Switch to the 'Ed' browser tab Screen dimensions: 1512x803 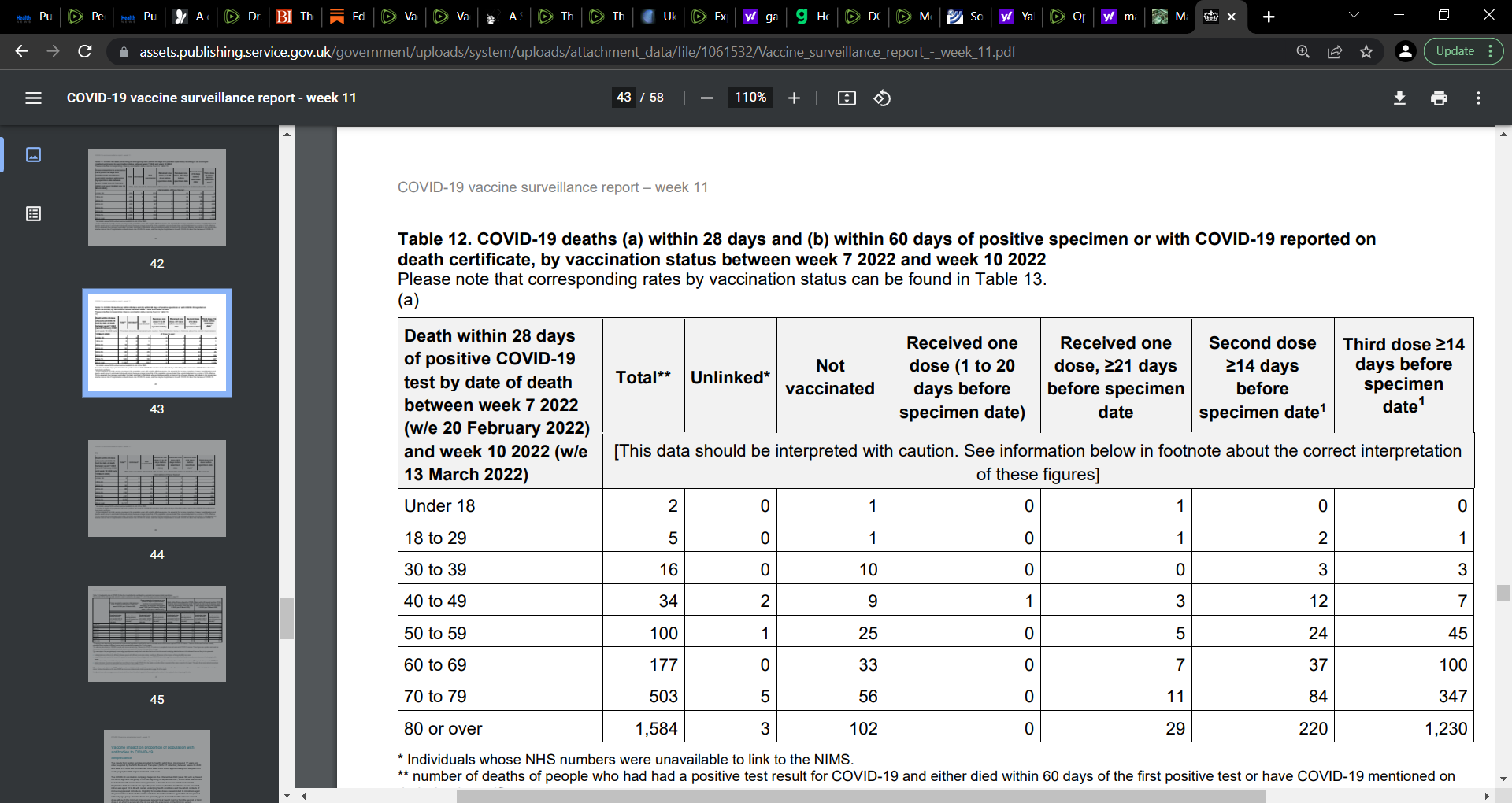(347, 17)
